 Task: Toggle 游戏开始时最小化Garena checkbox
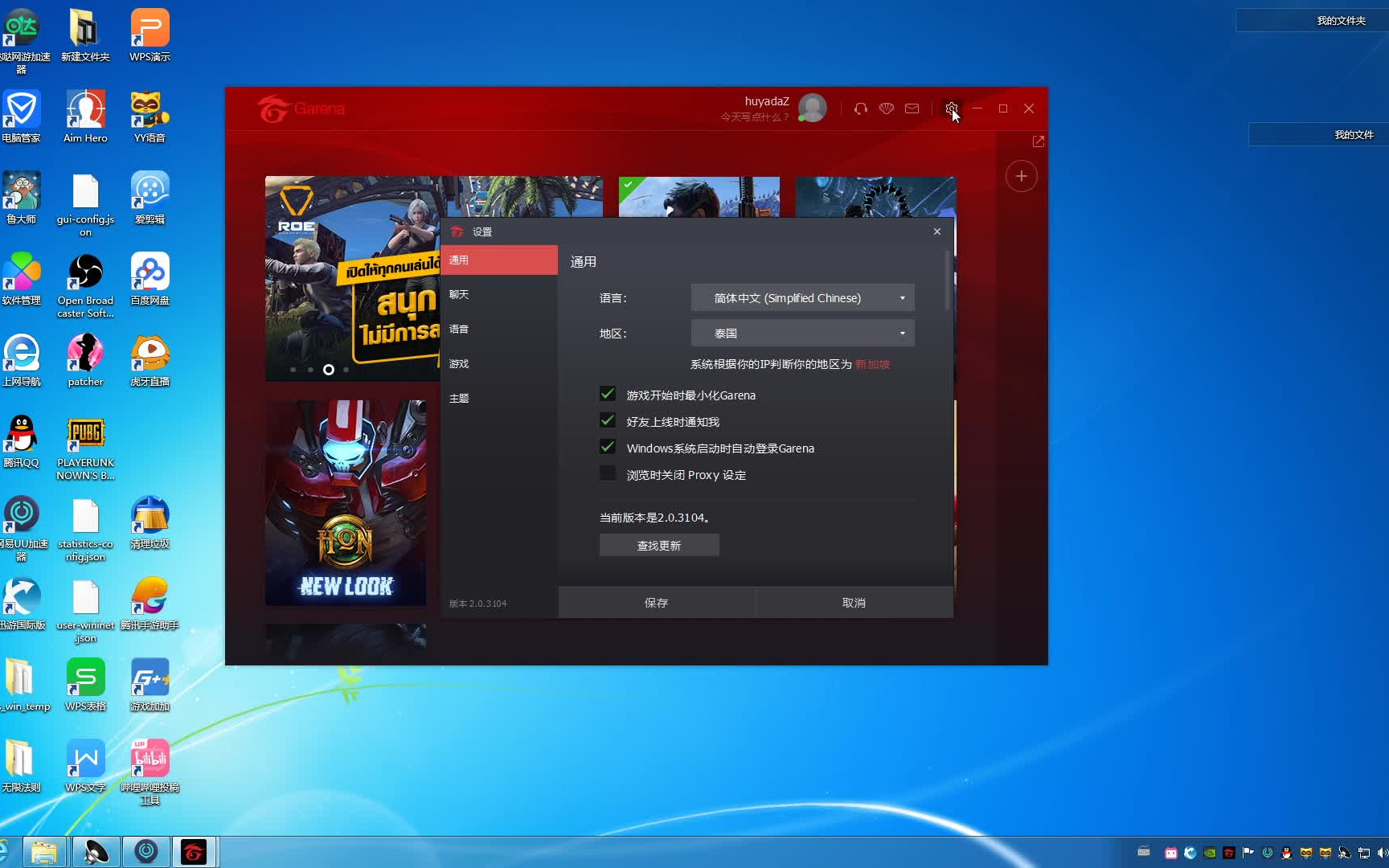coord(608,394)
